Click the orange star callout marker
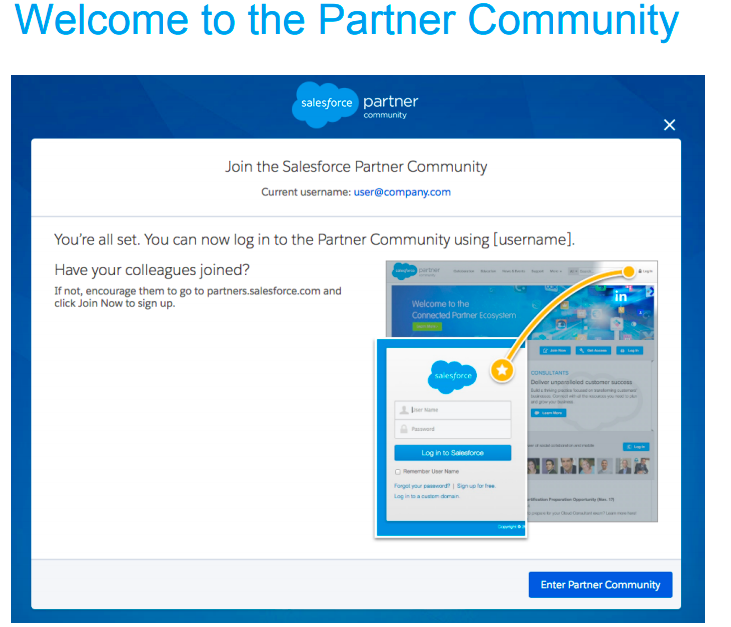This screenshot has height=627, width=731. pos(503,371)
